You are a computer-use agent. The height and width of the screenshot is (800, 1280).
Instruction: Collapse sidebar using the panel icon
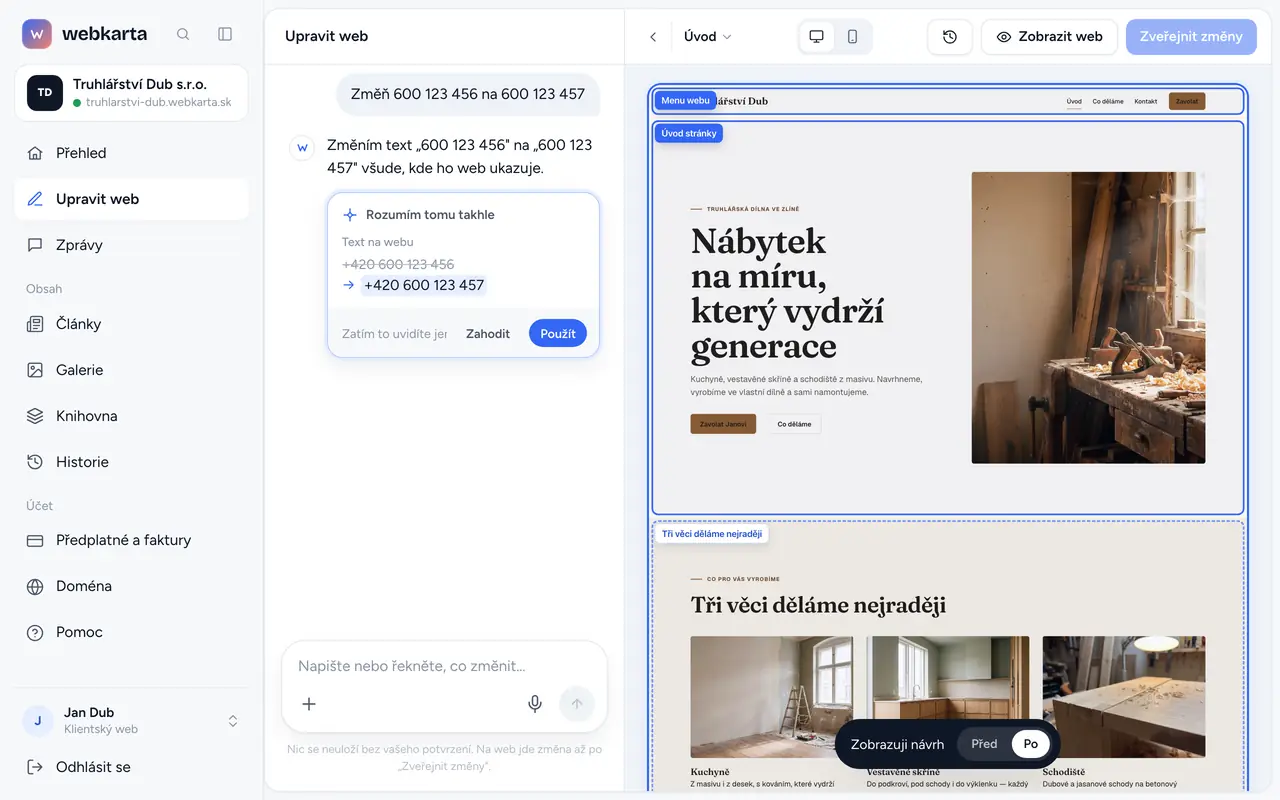click(x=225, y=34)
